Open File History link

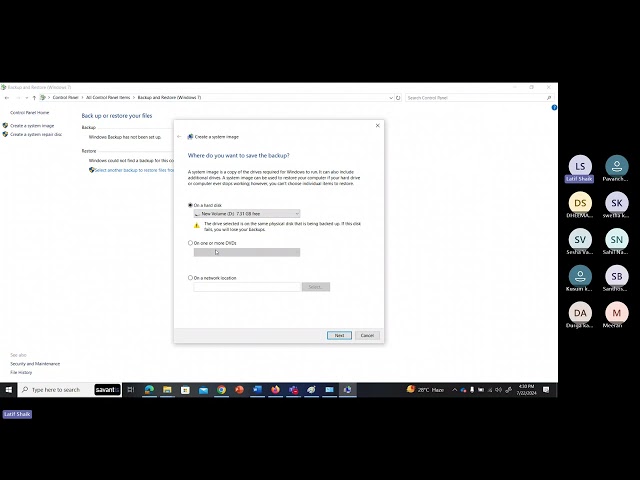coord(21,372)
